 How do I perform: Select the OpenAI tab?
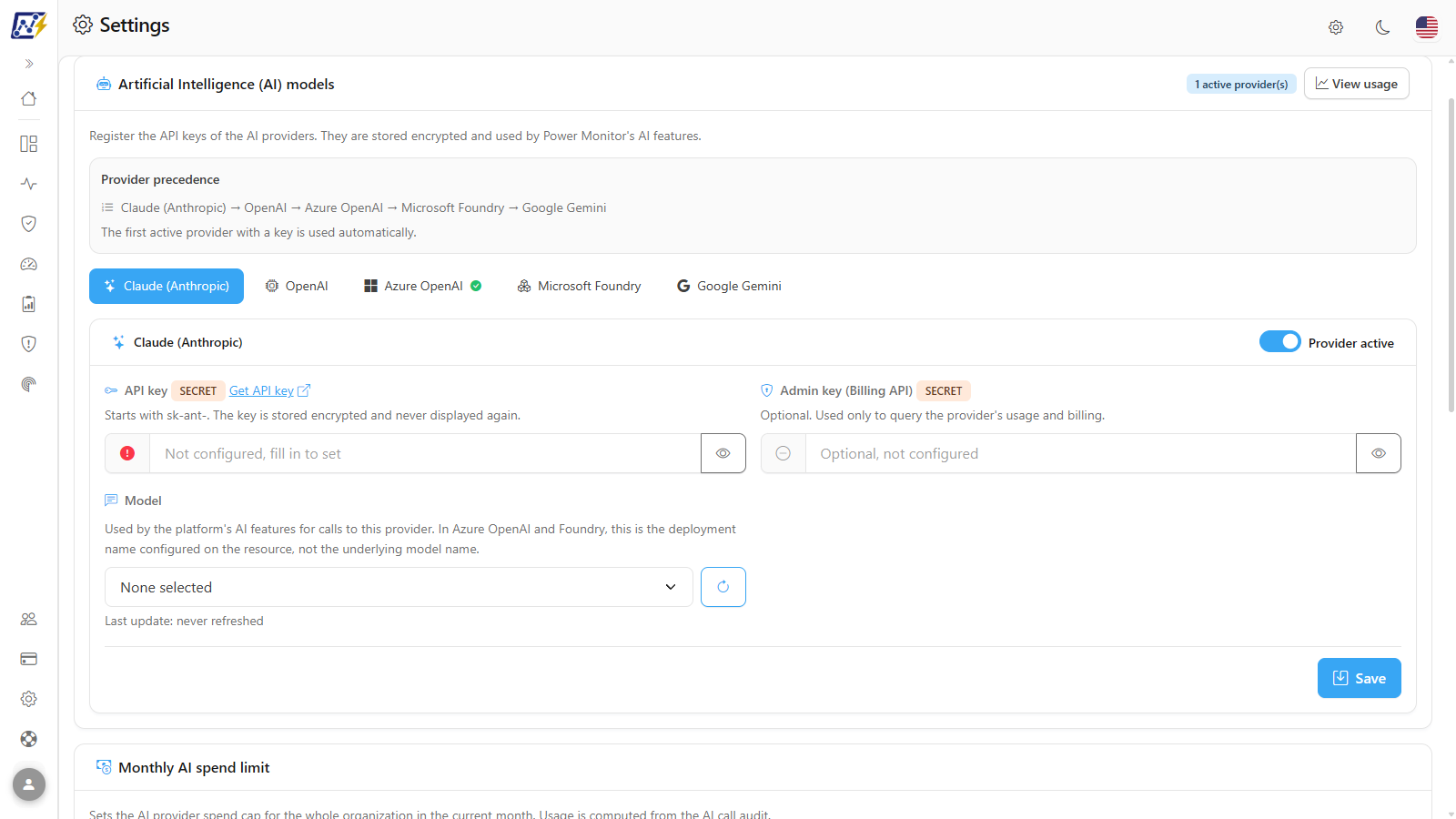click(297, 286)
